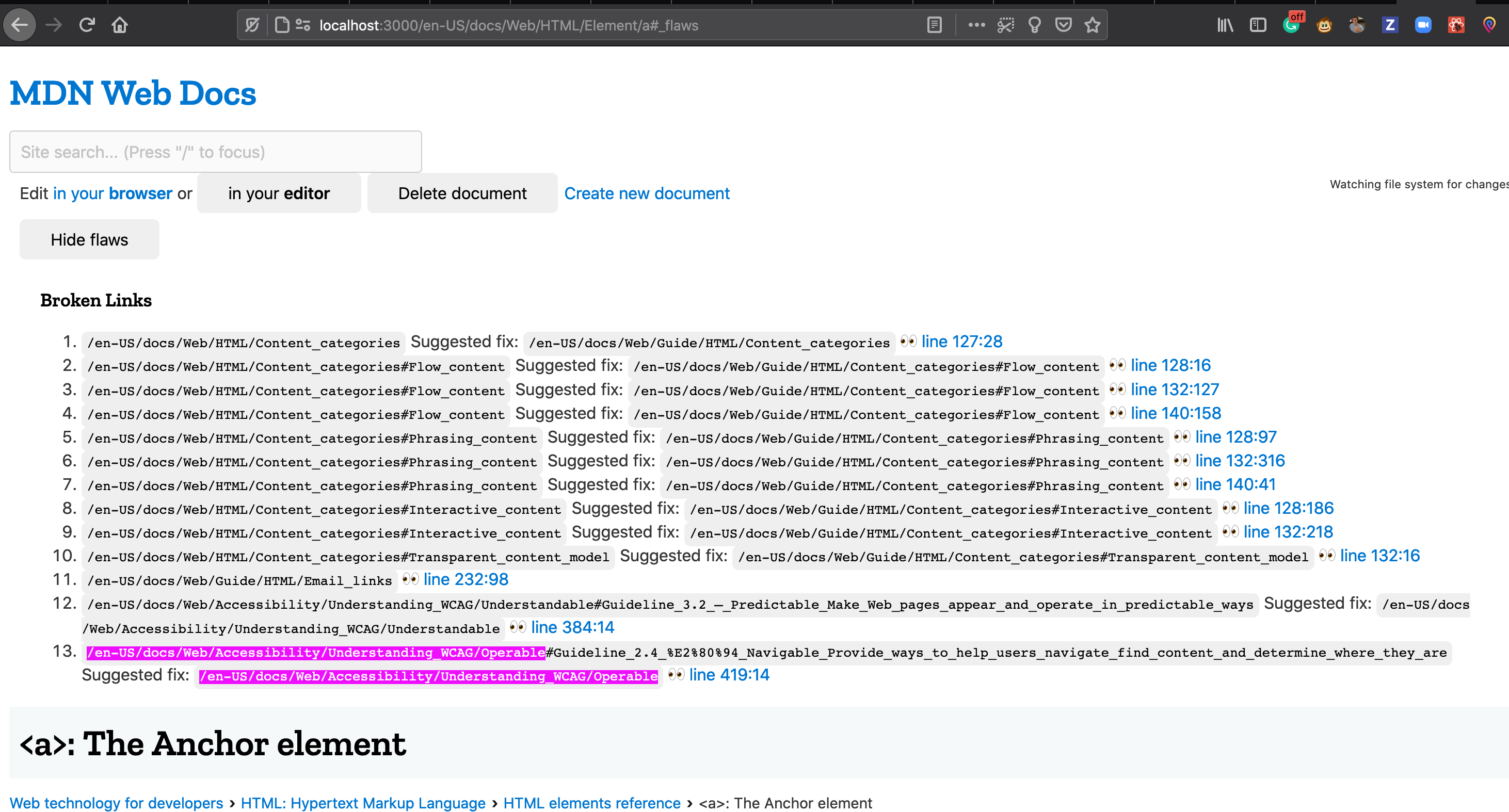
Task: Open tracking protection shield icon
Action: pyautogui.click(x=252, y=25)
